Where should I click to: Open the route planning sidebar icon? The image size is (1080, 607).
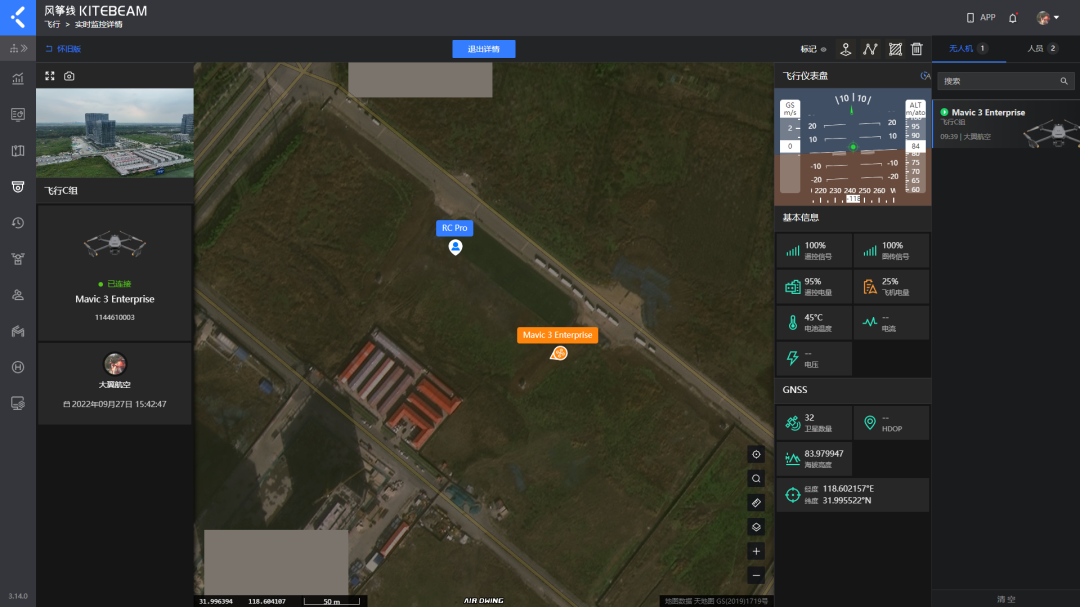pos(18,331)
